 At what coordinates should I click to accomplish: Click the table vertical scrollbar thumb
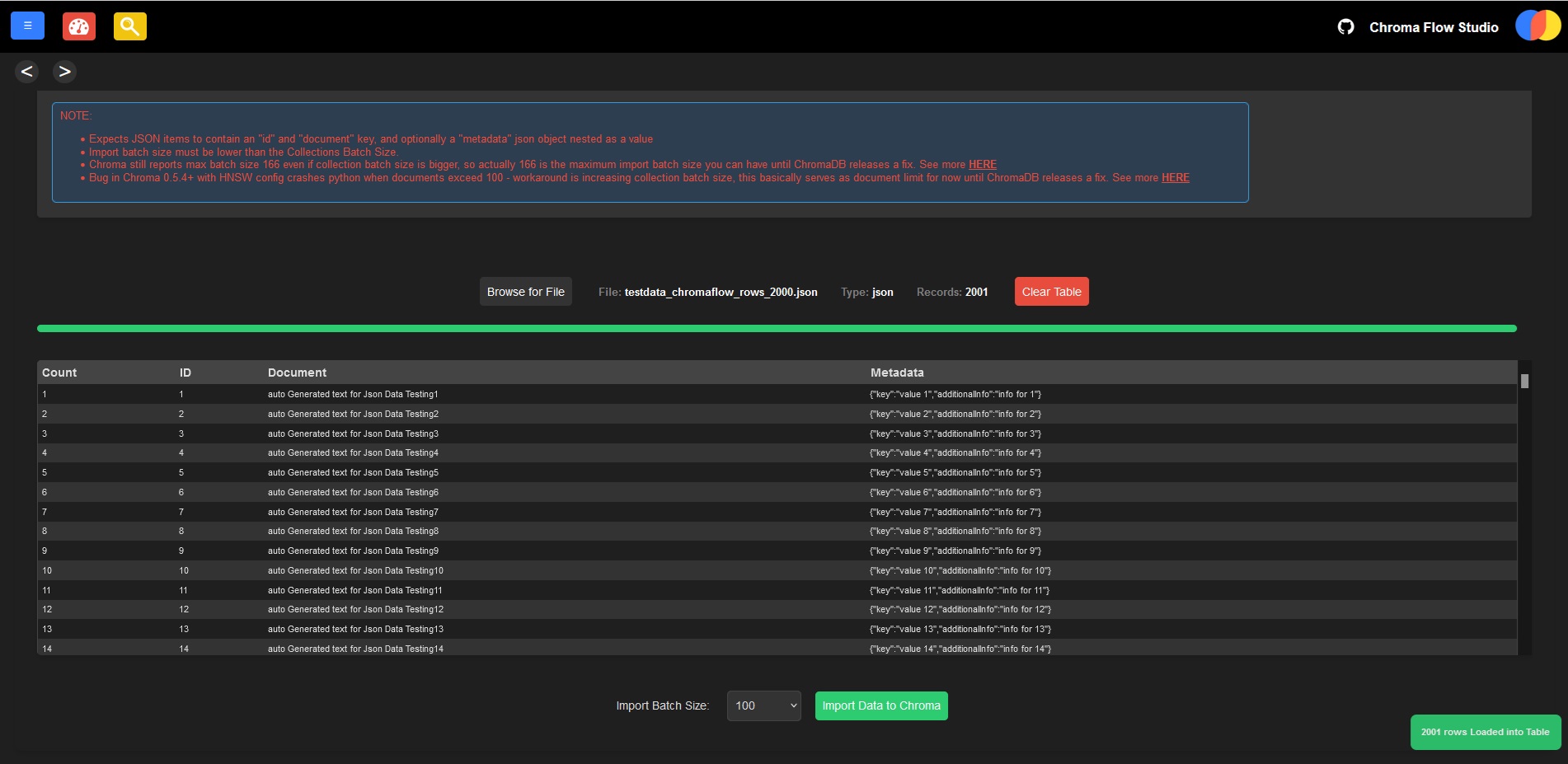tap(1524, 381)
